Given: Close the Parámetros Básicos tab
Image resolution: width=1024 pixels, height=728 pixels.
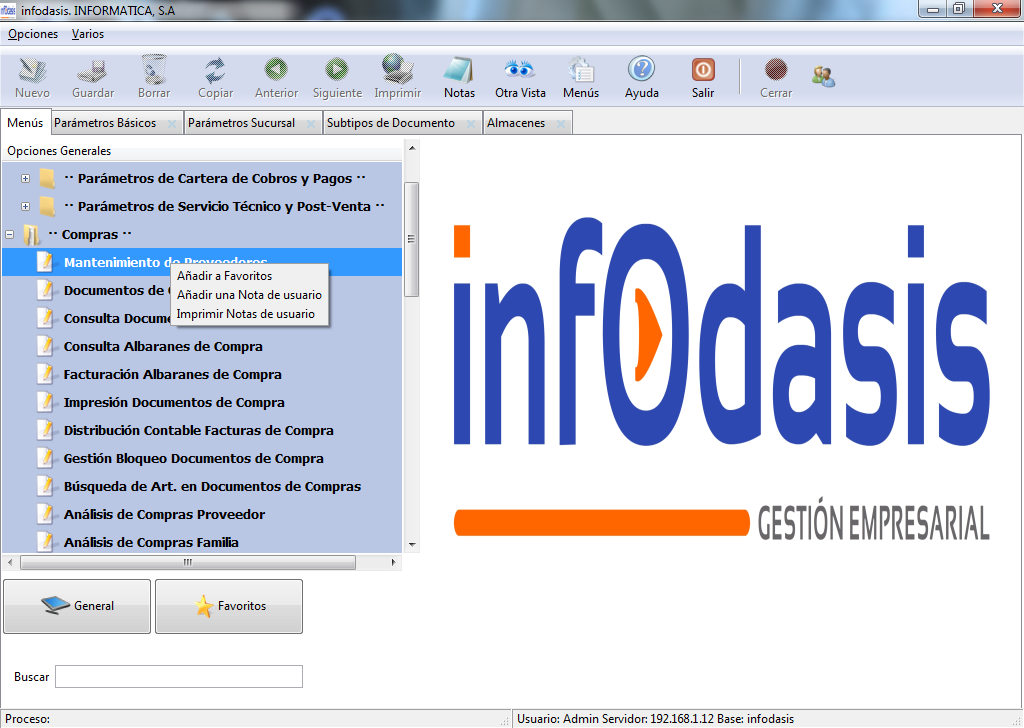Looking at the screenshot, I should coord(172,123).
